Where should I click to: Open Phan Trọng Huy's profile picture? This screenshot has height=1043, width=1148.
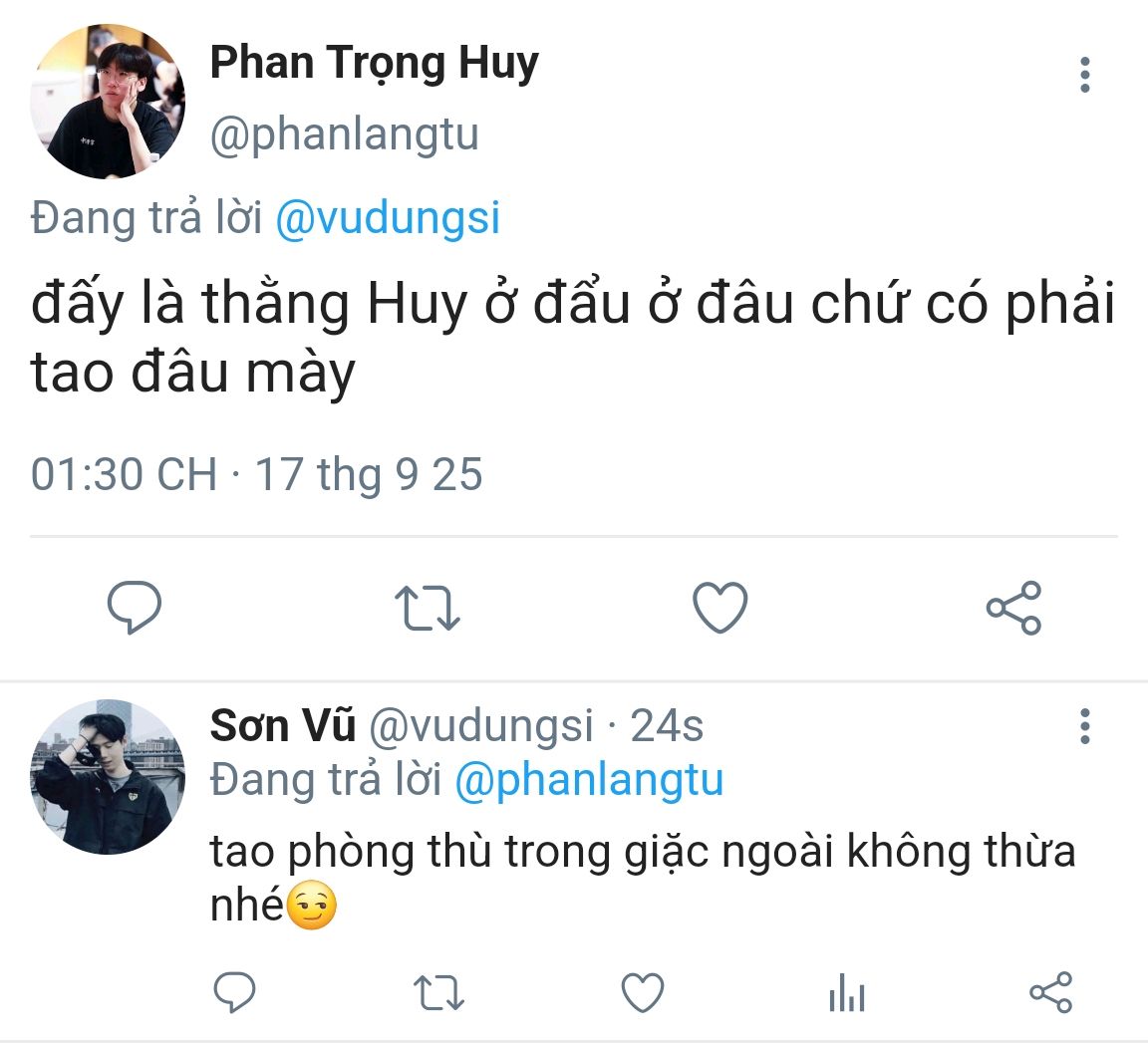108,102
